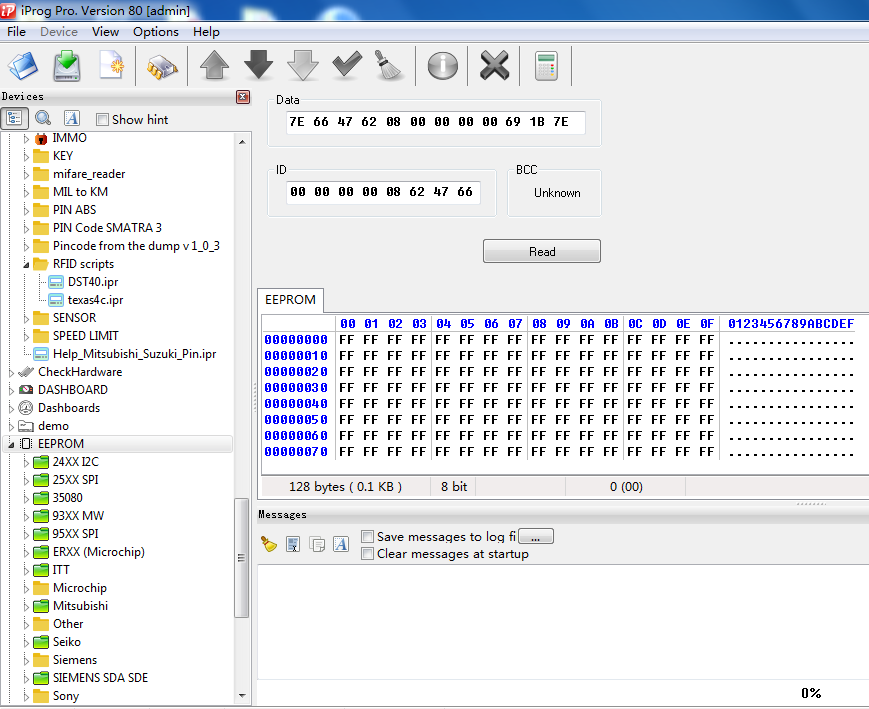This screenshot has width=869, height=709.
Task: Expand the 24XX I2C folder
Action: (26, 462)
